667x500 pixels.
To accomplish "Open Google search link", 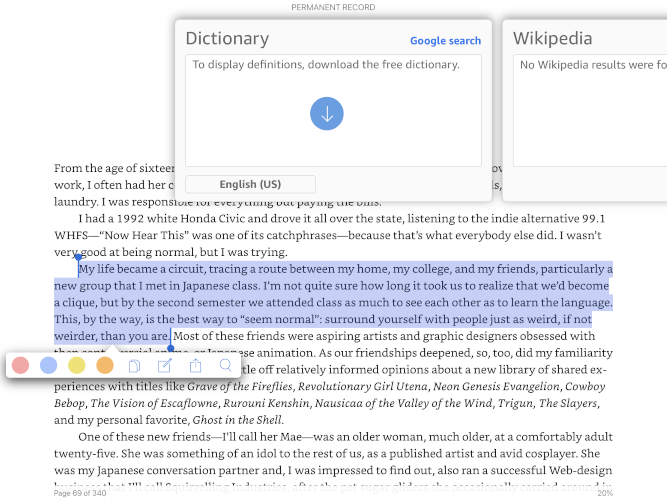I will [x=445, y=40].
